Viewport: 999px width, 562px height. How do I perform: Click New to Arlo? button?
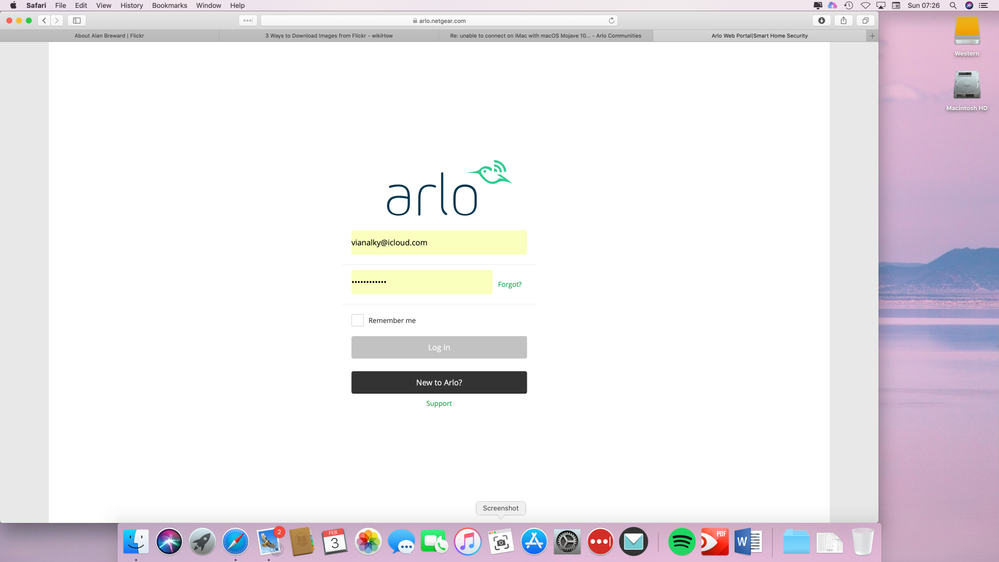pos(439,382)
